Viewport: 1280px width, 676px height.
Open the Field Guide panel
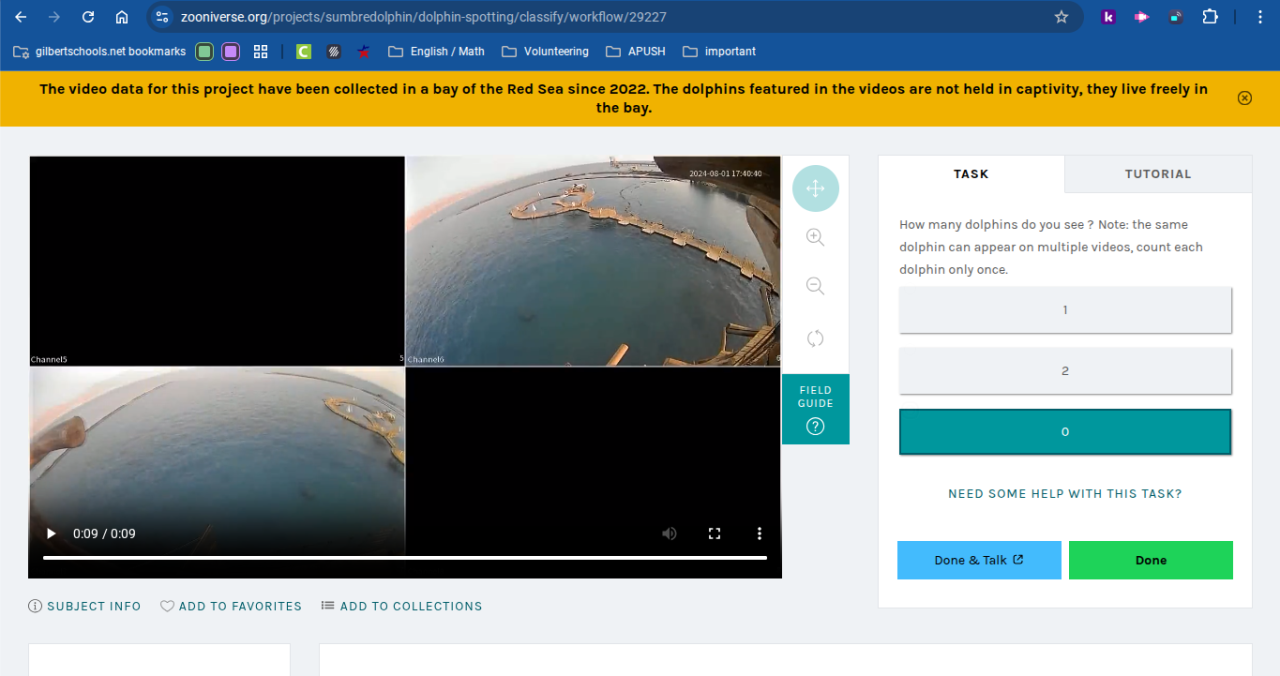click(815, 409)
